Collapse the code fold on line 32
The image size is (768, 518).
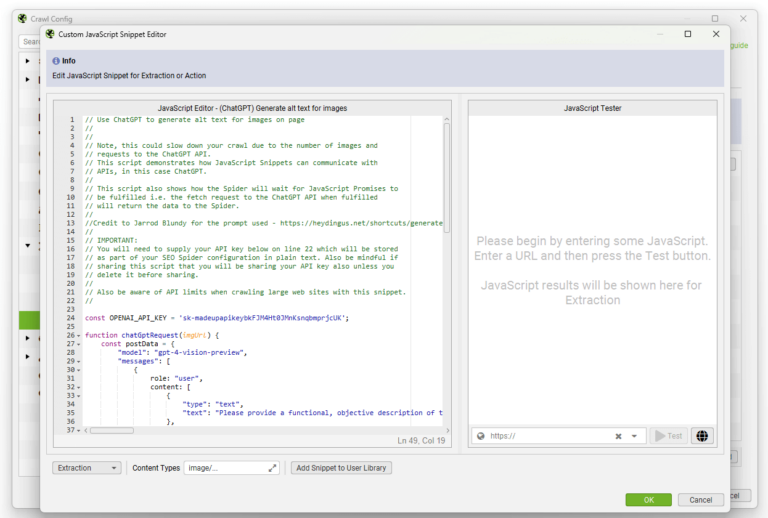click(x=78, y=387)
